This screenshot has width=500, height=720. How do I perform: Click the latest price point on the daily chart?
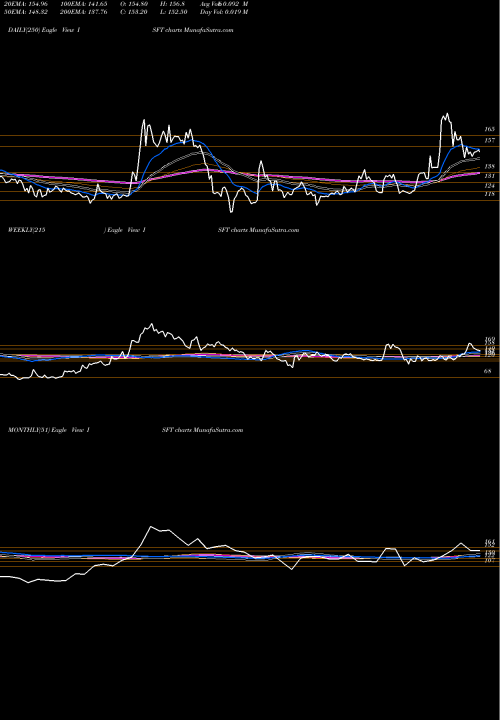pyautogui.click(x=479, y=151)
